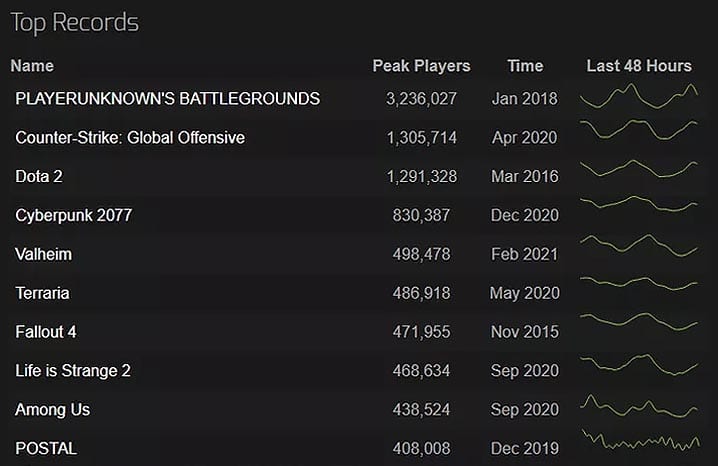
Task: Select the Fallout 4 row name
Action: 45,331
